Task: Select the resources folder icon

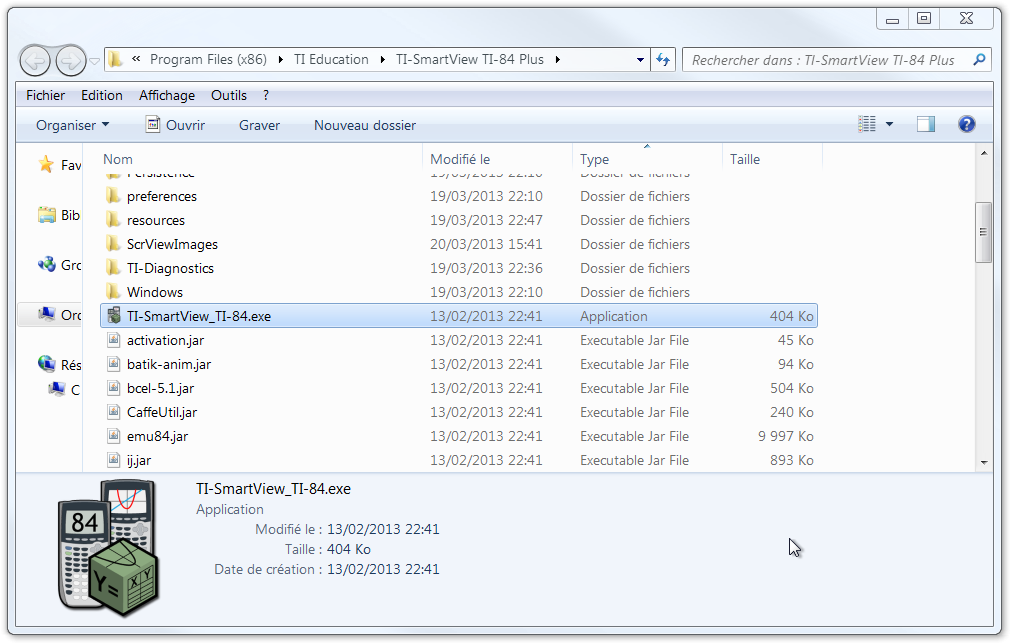Action: coord(113,220)
